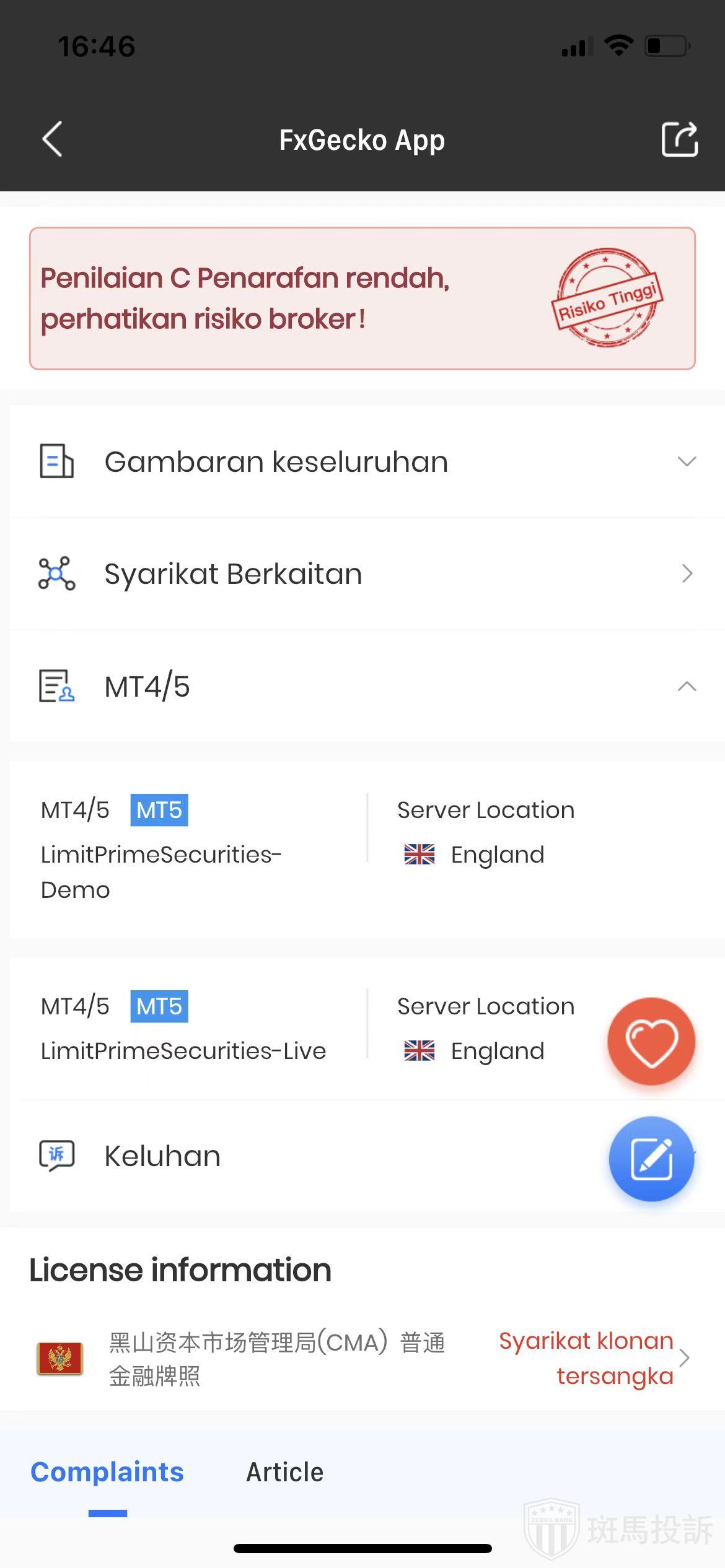The height and width of the screenshot is (1568, 725).
Task: Collapse the MT4/5 section chevron
Action: pyautogui.click(x=687, y=686)
